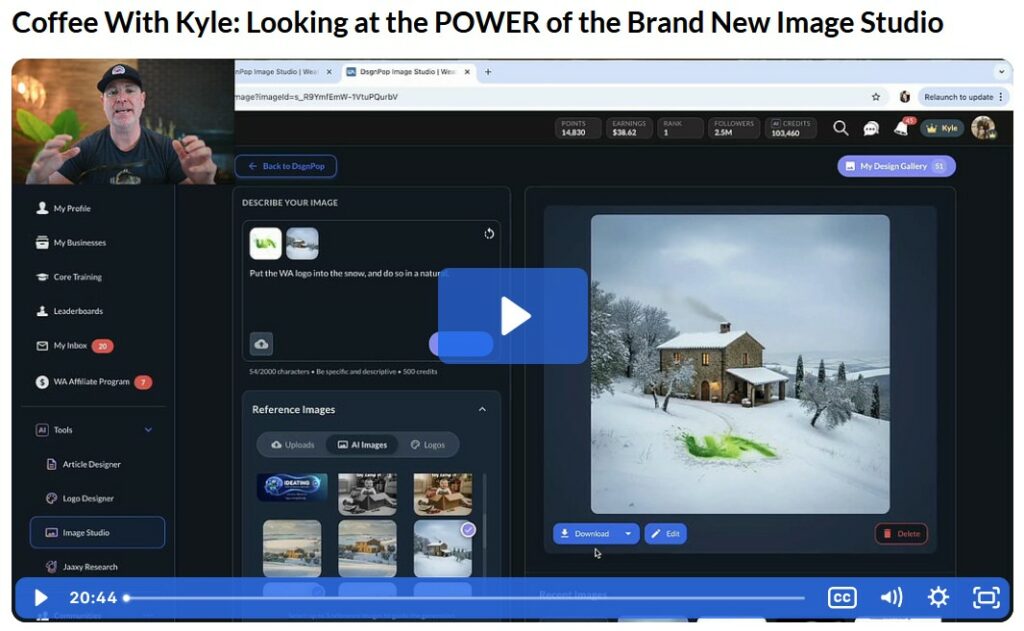This screenshot has width=1024, height=631.
Task: Click the reset icon in the describe box
Action: (489, 234)
